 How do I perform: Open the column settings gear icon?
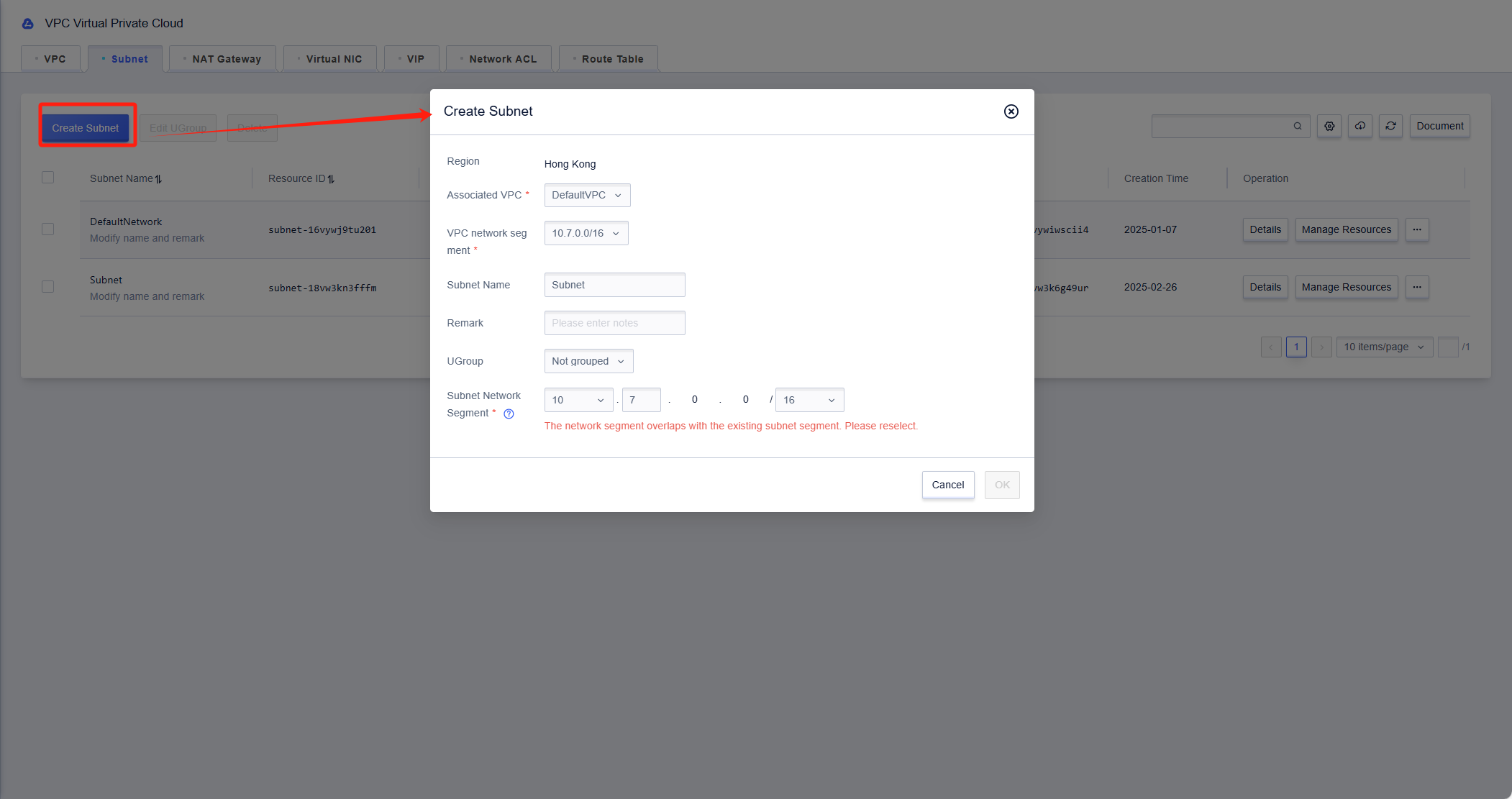point(1329,127)
